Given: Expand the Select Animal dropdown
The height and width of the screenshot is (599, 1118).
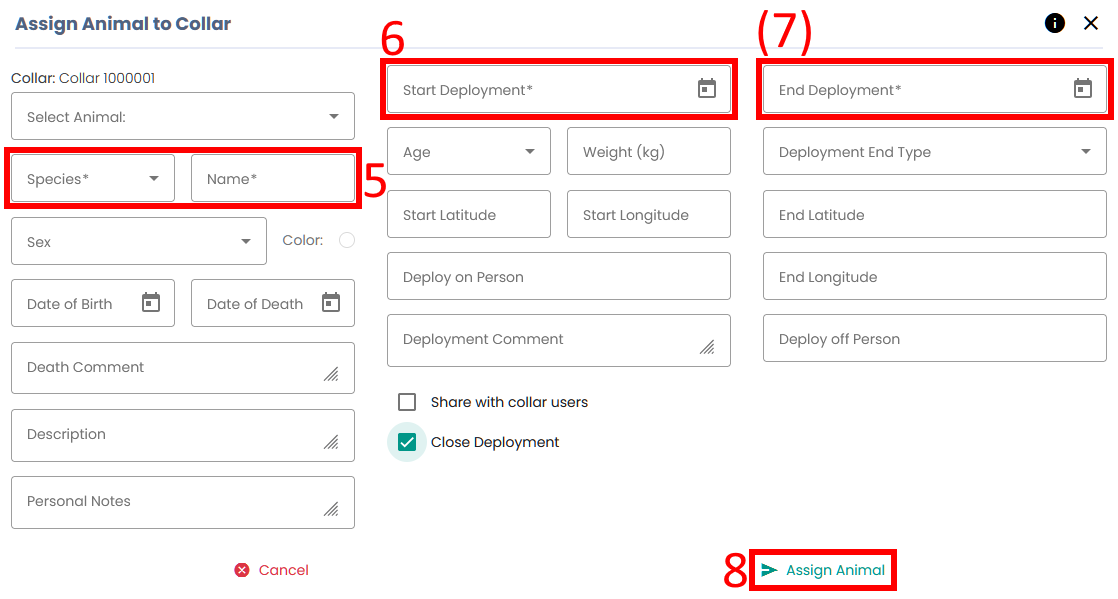Looking at the screenshot, I should [x=334, y=117].
